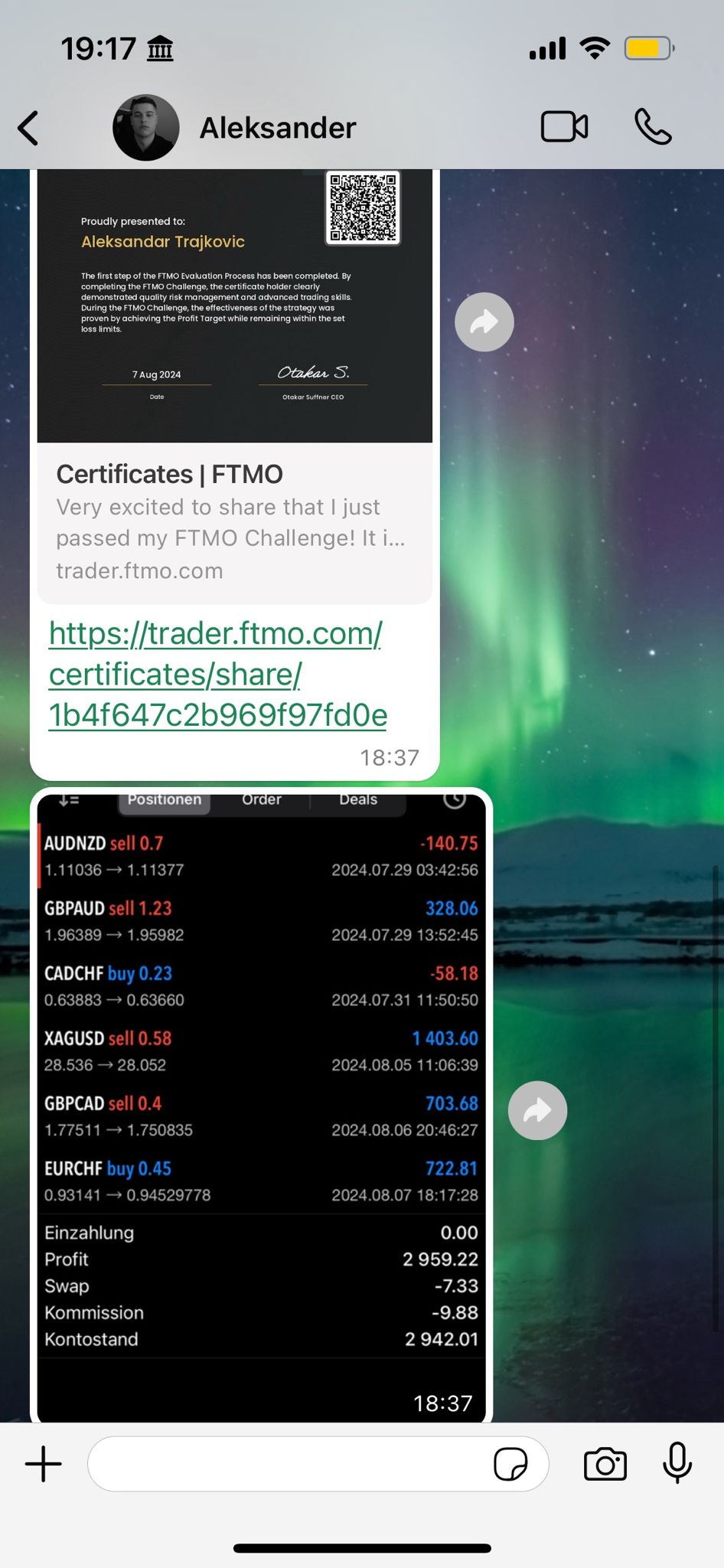Screen dimensions: 724x1568
Task: Tap the Swap -7.33 value
Action: point(456,1286)
